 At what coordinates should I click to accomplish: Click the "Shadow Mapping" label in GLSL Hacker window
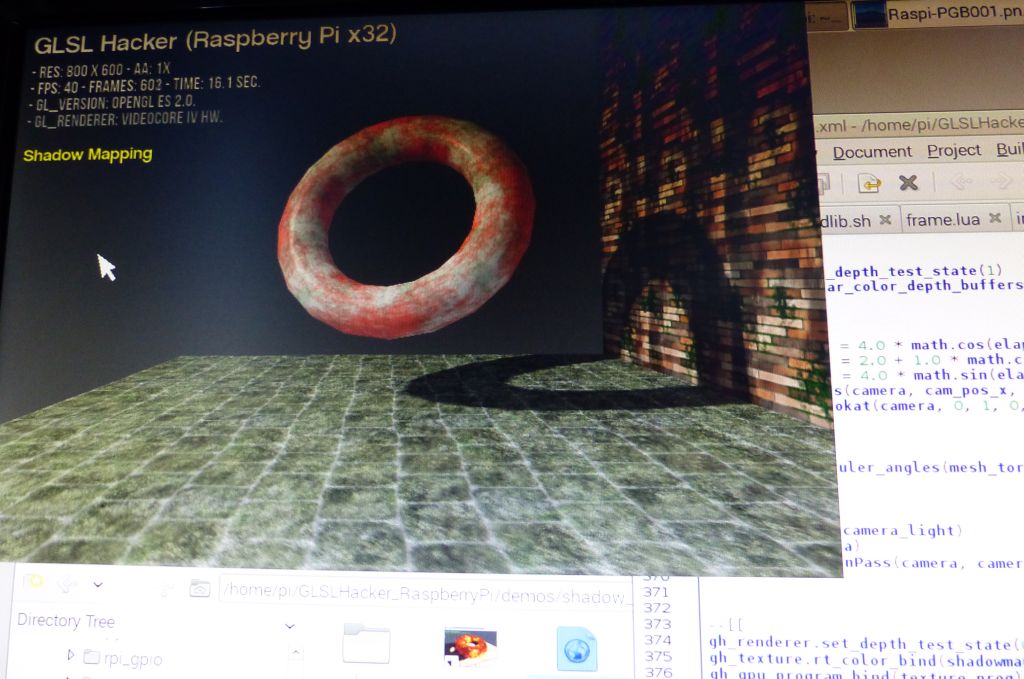88,155
